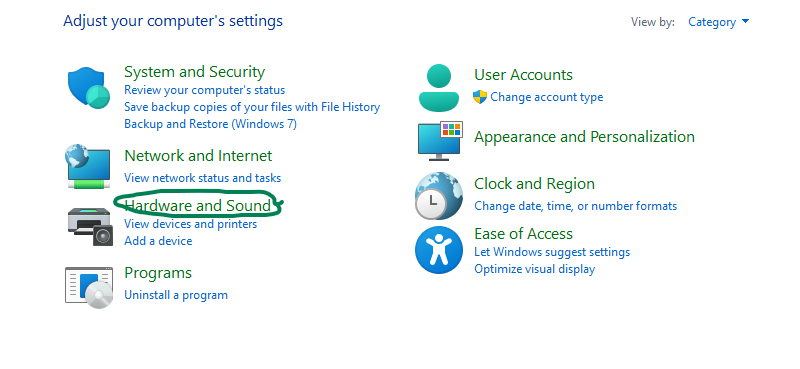Open Change date, time, or number formats
This screenshot has height=369, width=800.
pos(576,206)
